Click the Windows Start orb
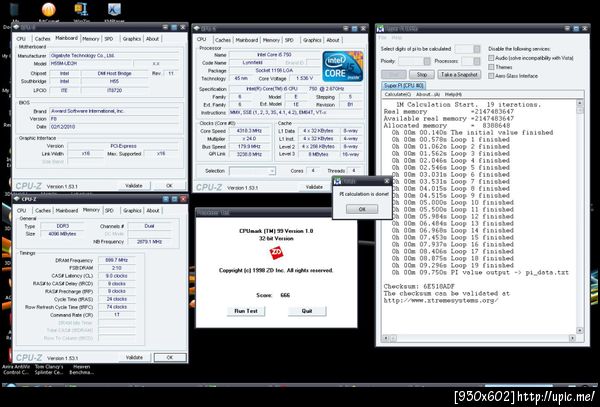Screen dimensions: 600x407 click(x=11, y=386)
